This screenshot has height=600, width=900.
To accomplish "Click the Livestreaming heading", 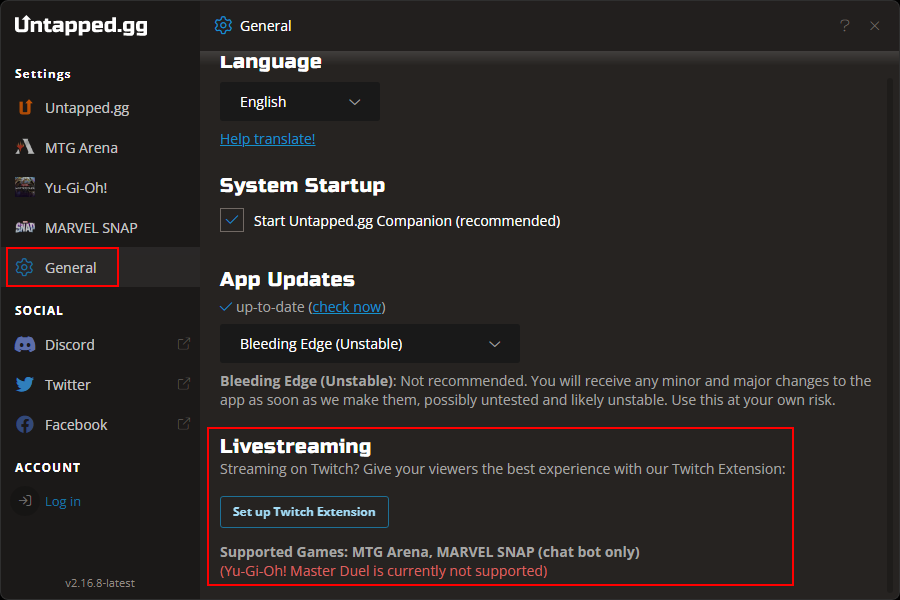I will coord(296,446).
